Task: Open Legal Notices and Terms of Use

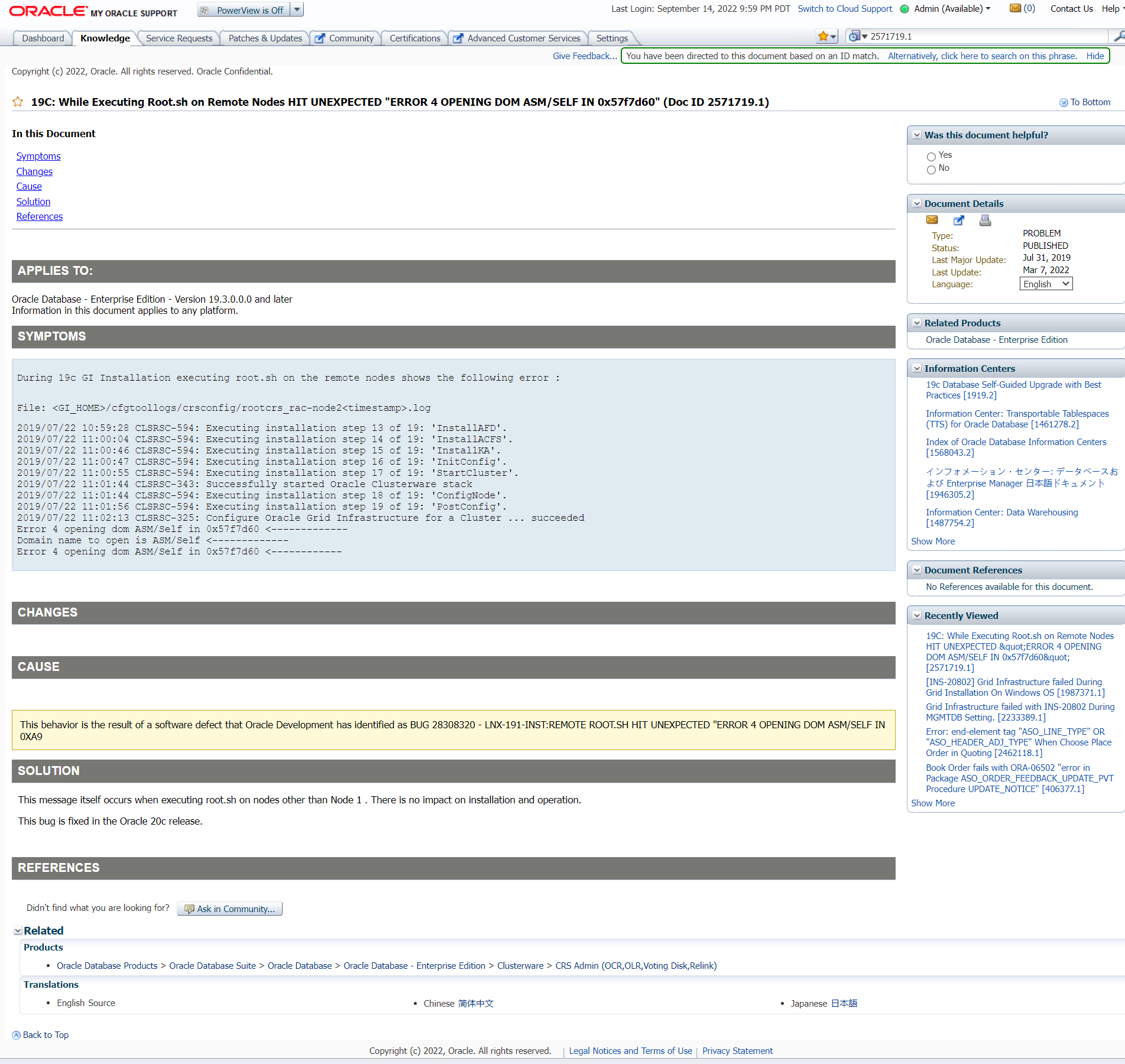Action: point(630,1051)
